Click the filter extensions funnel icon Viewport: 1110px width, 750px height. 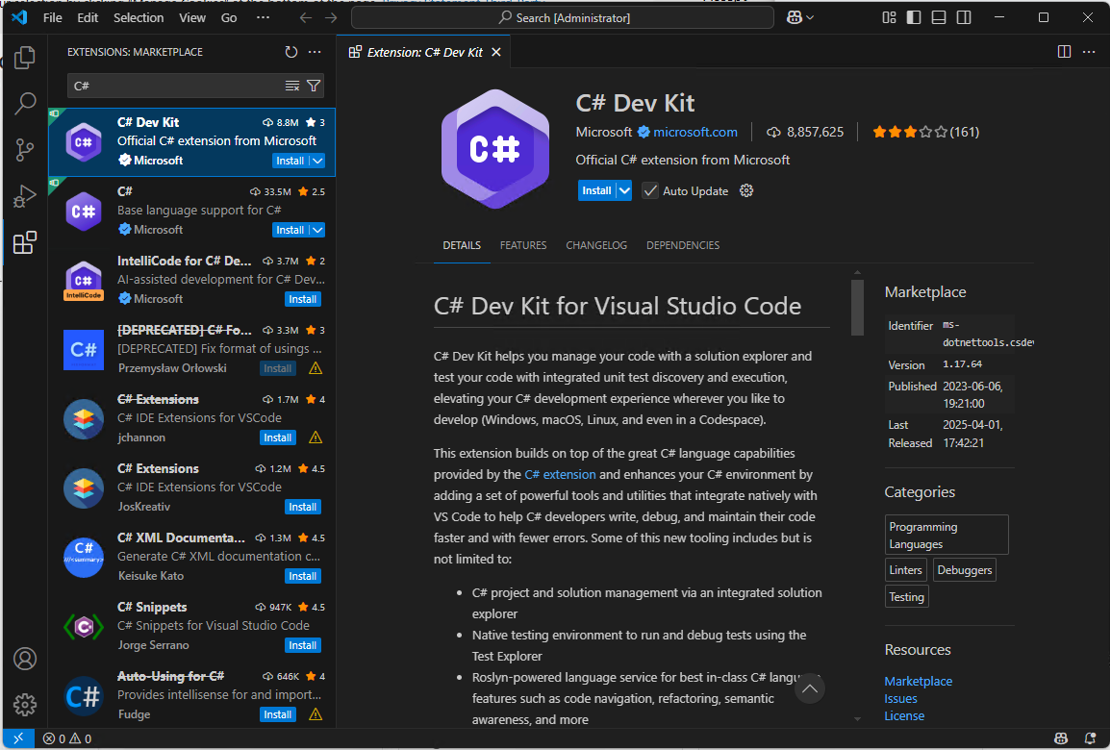[314, 86]
